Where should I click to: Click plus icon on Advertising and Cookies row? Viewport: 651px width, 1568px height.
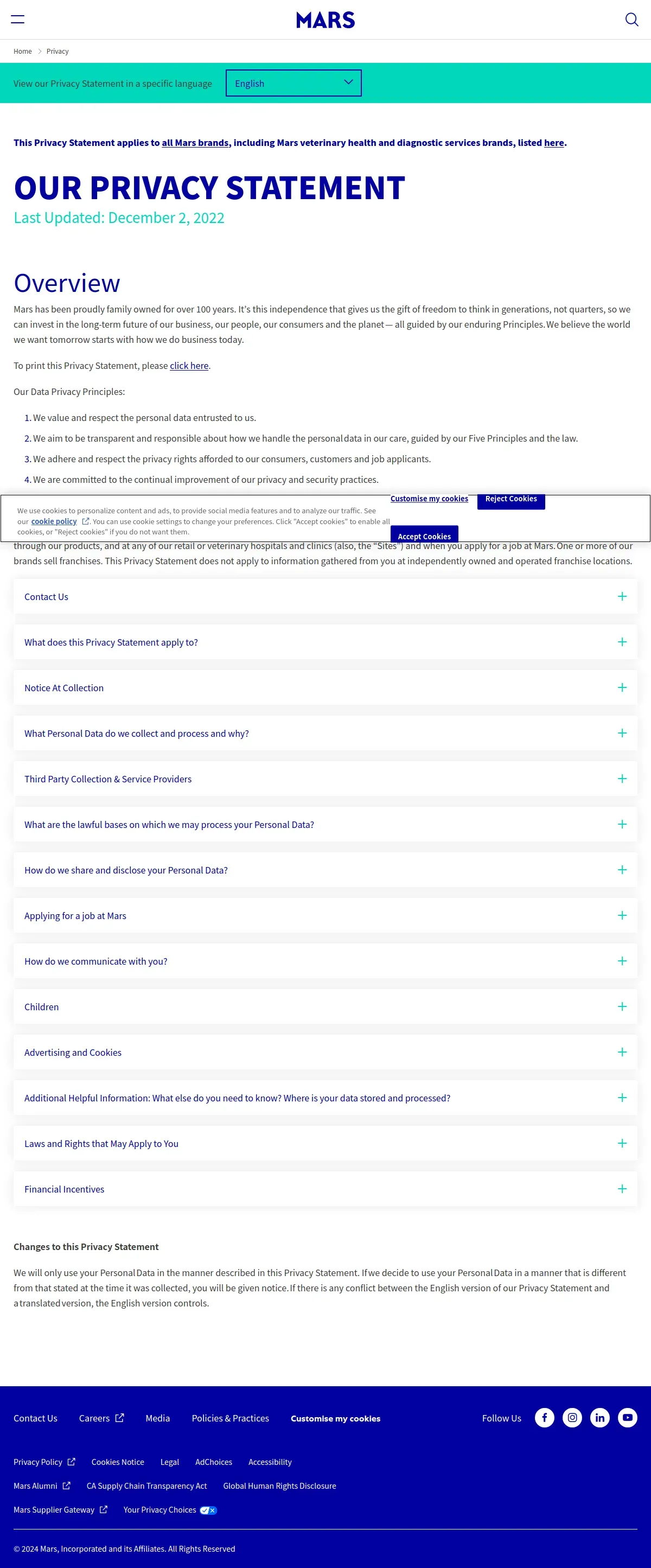tap(622, 1052)
